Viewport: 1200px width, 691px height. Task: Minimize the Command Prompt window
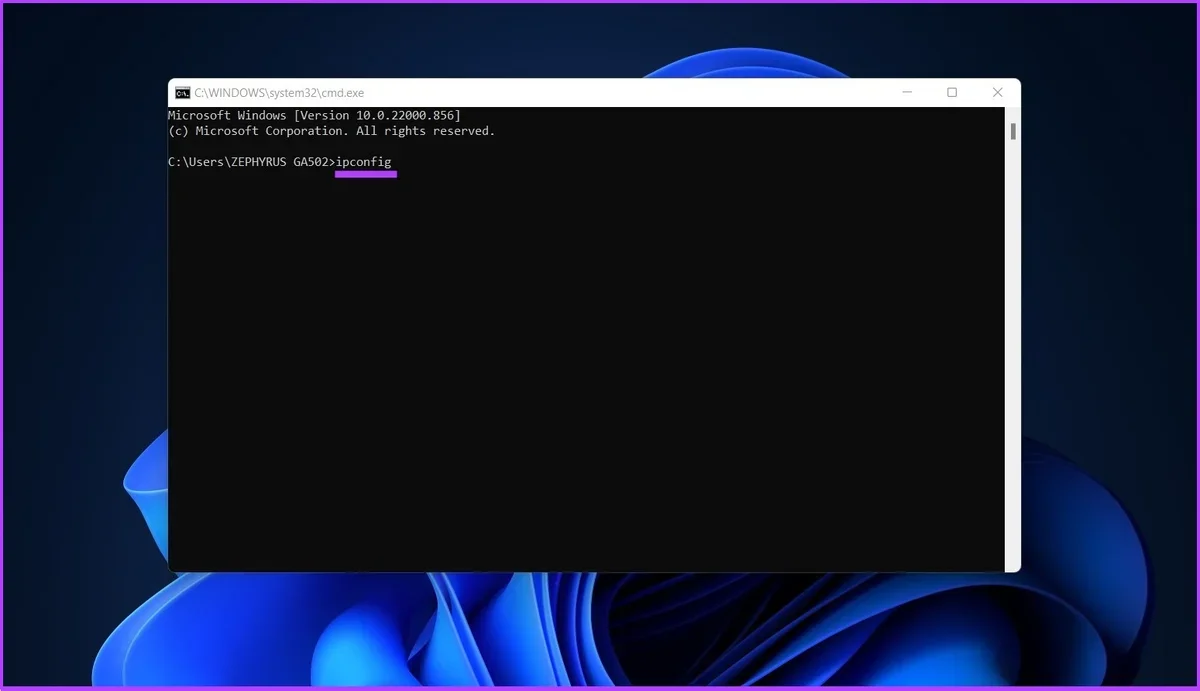point(906,93)
